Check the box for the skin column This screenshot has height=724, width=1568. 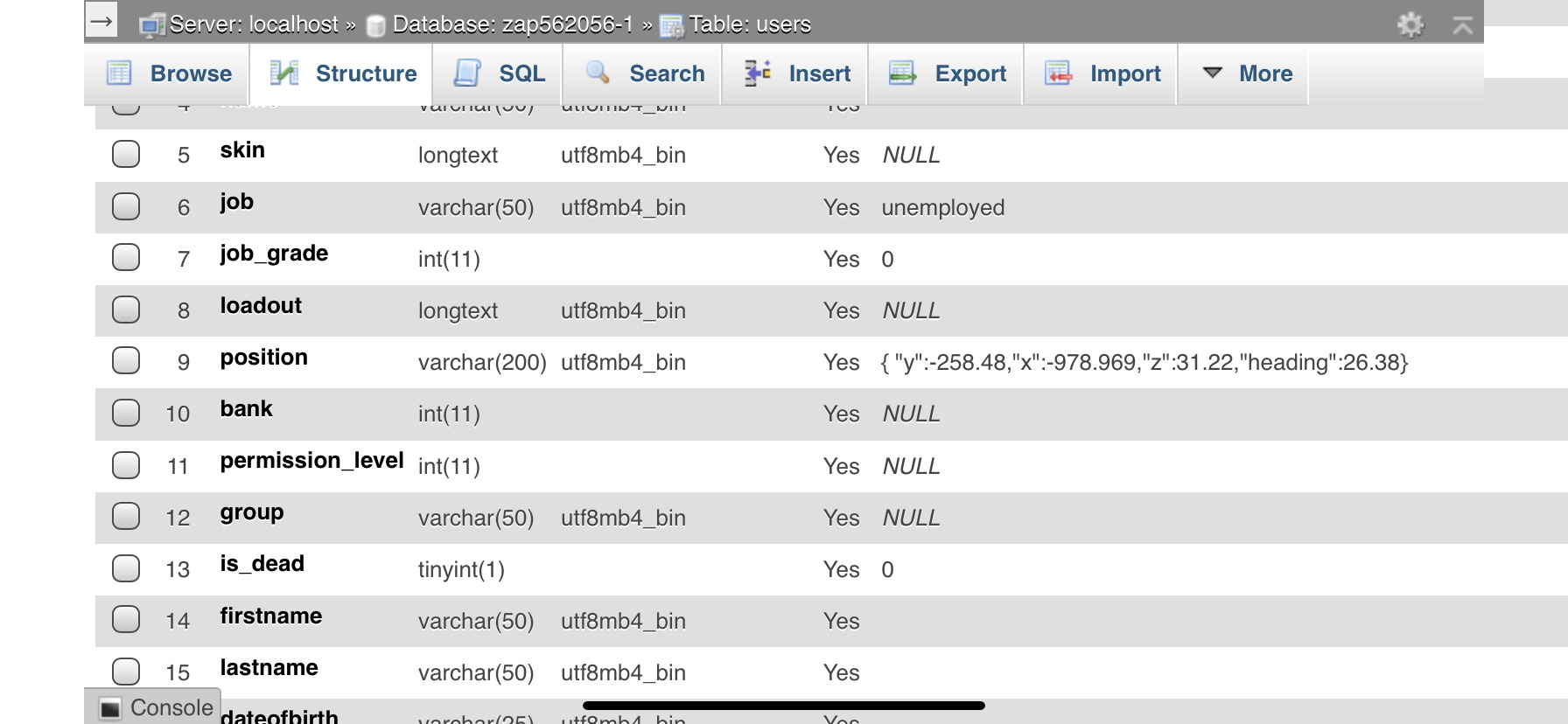coord(126,154)
